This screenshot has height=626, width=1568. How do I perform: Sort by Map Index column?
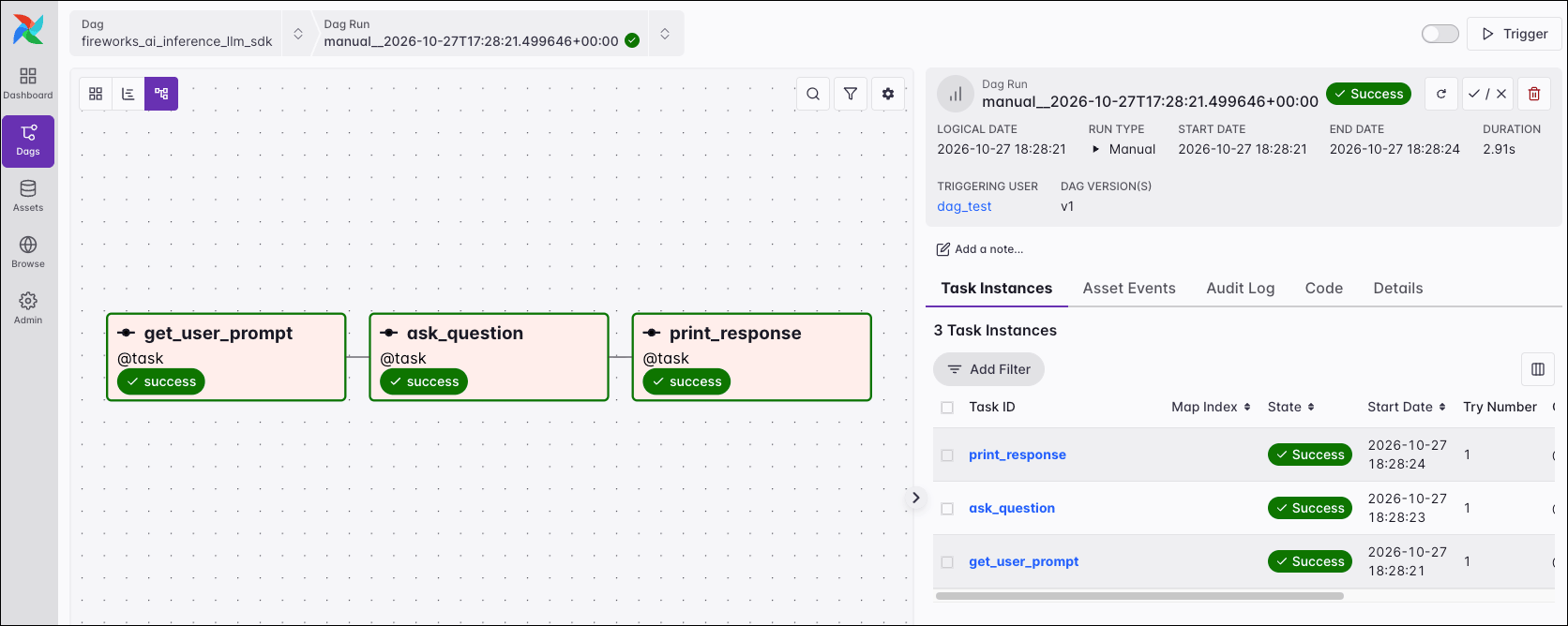(x=1211, y=407)
